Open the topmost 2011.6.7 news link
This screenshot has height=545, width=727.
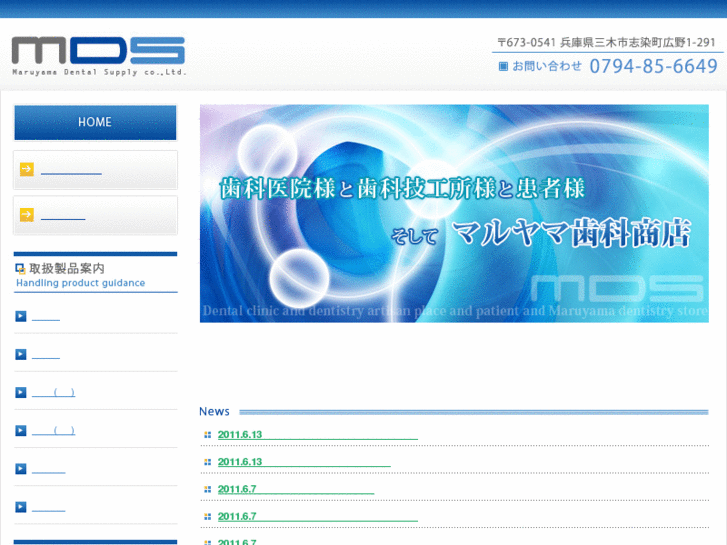tap(296, 489)
